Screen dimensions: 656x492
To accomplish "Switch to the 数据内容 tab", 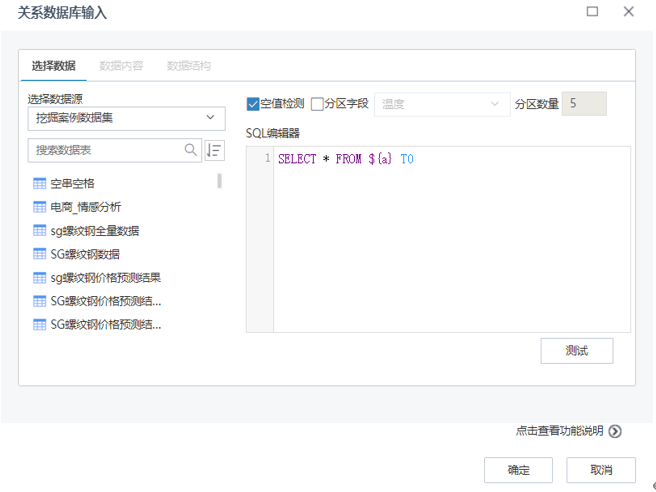I will pyautogui.click(x=121, y=66).
